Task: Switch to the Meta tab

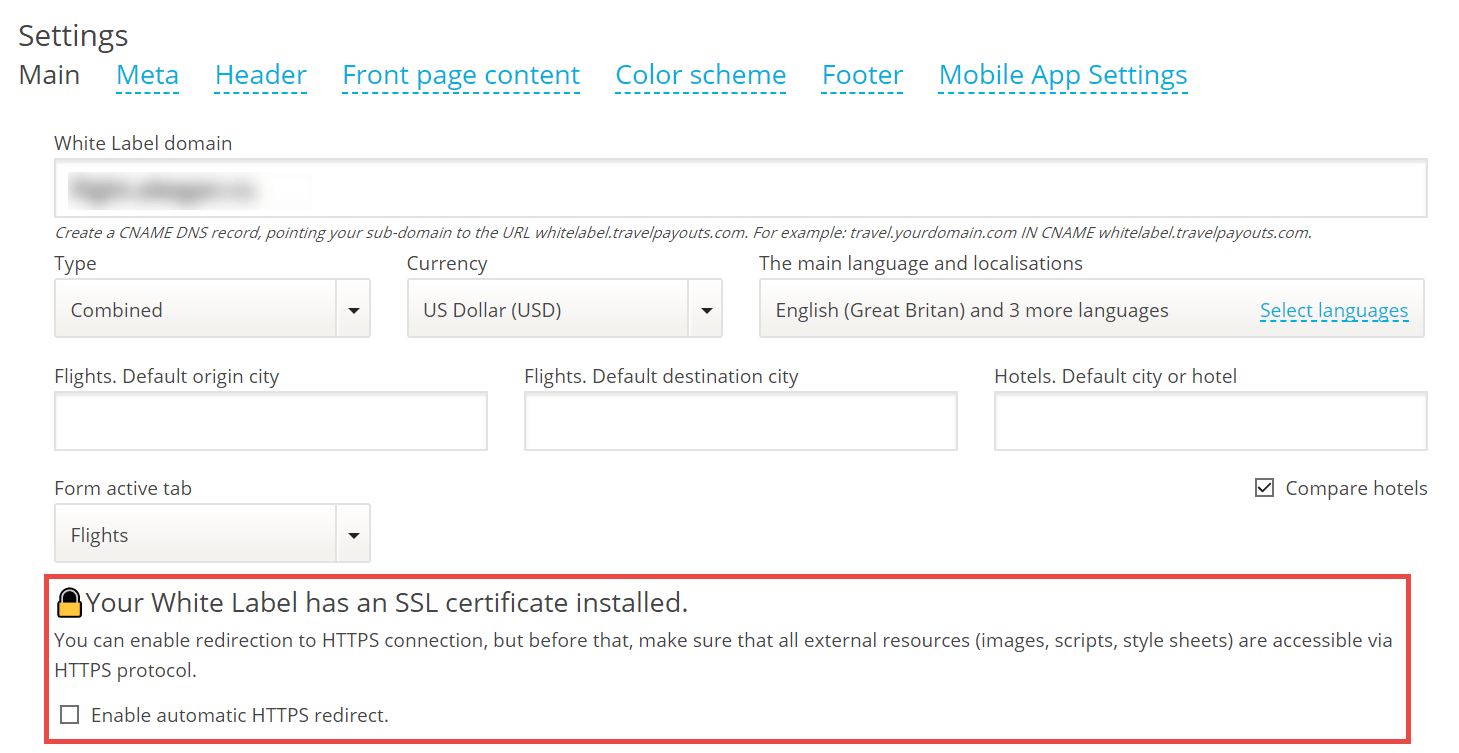Action: pos(147,75)
